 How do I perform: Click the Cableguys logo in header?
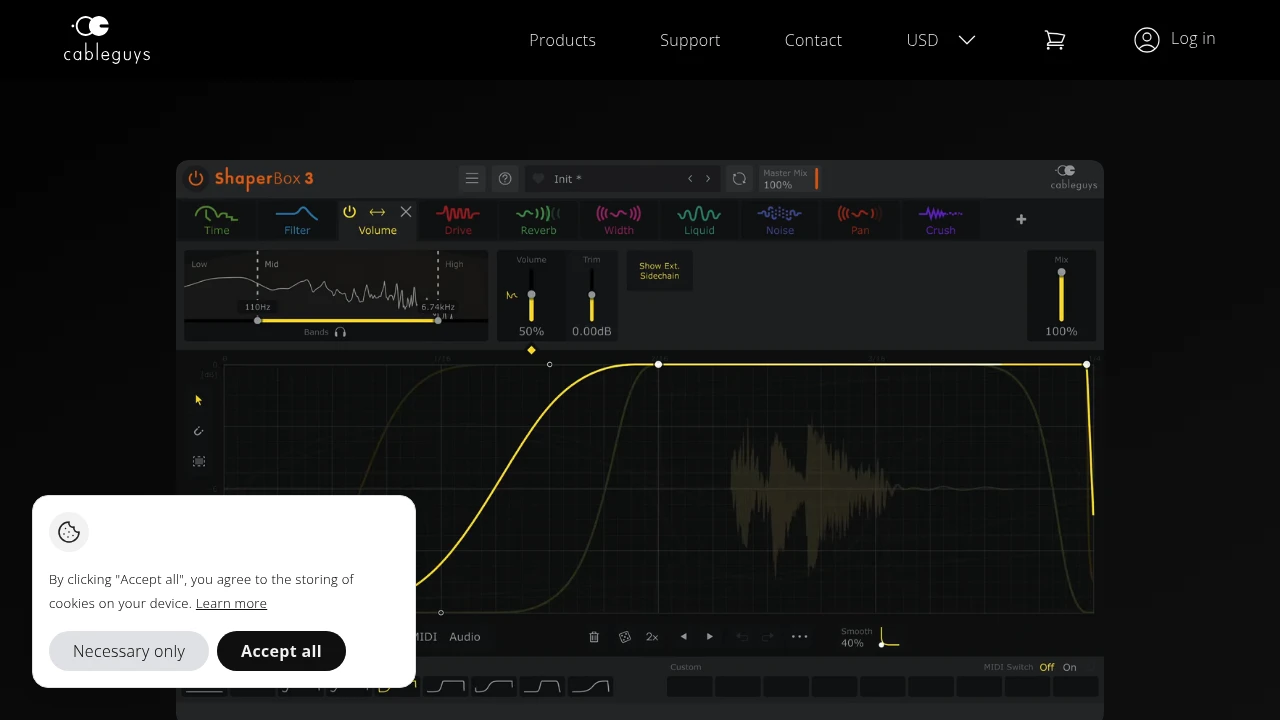pos(106,39)
